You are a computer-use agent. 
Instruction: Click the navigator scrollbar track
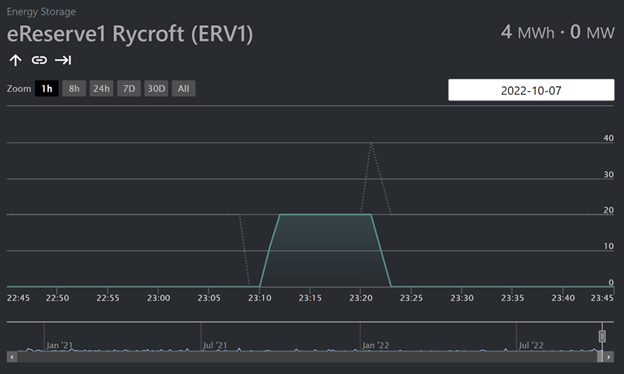tap(306, 357)
